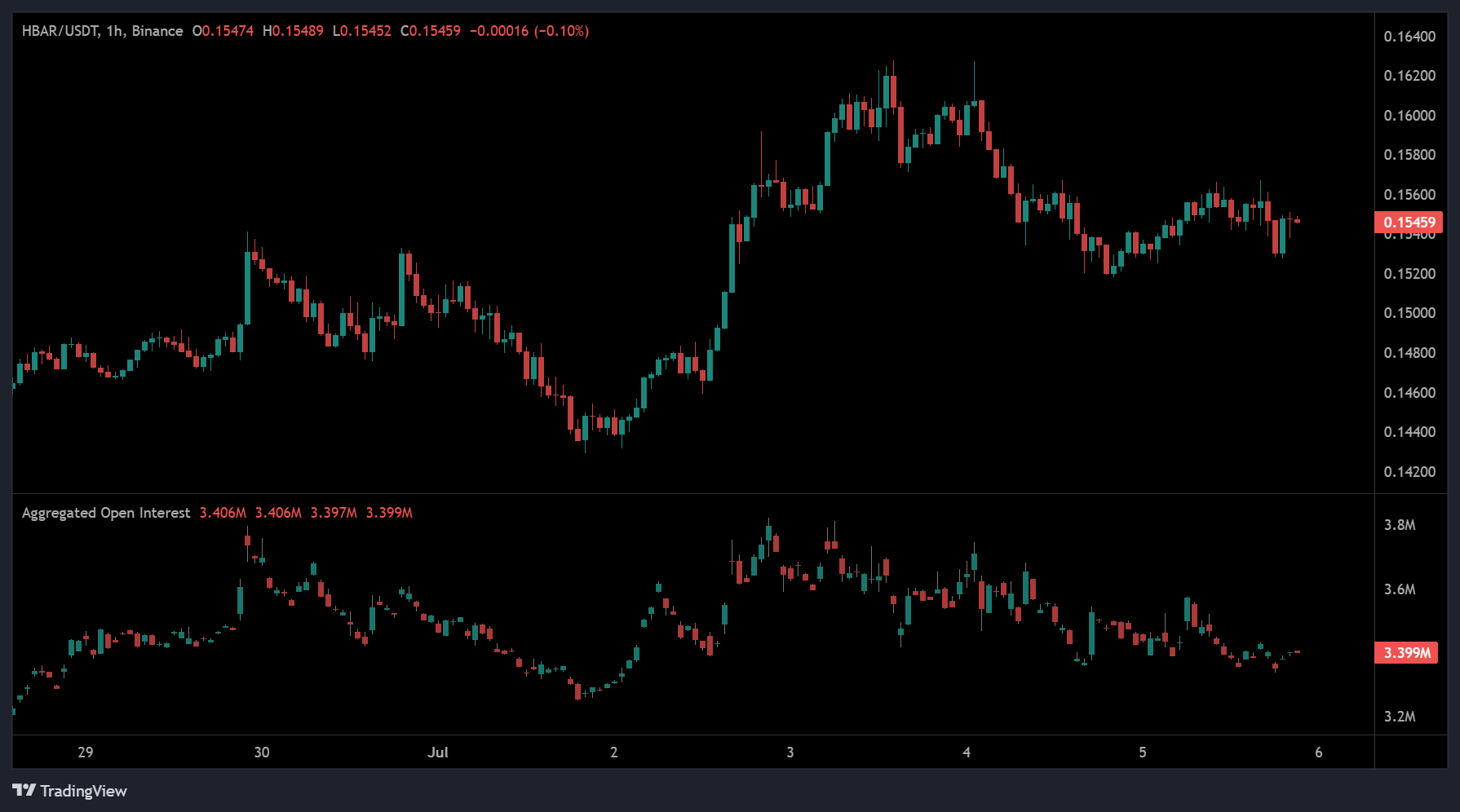This screenshot has width=1460, height=812.
Task: Click the 0.15000 price scale label
Action: (x=1409, y=313)
